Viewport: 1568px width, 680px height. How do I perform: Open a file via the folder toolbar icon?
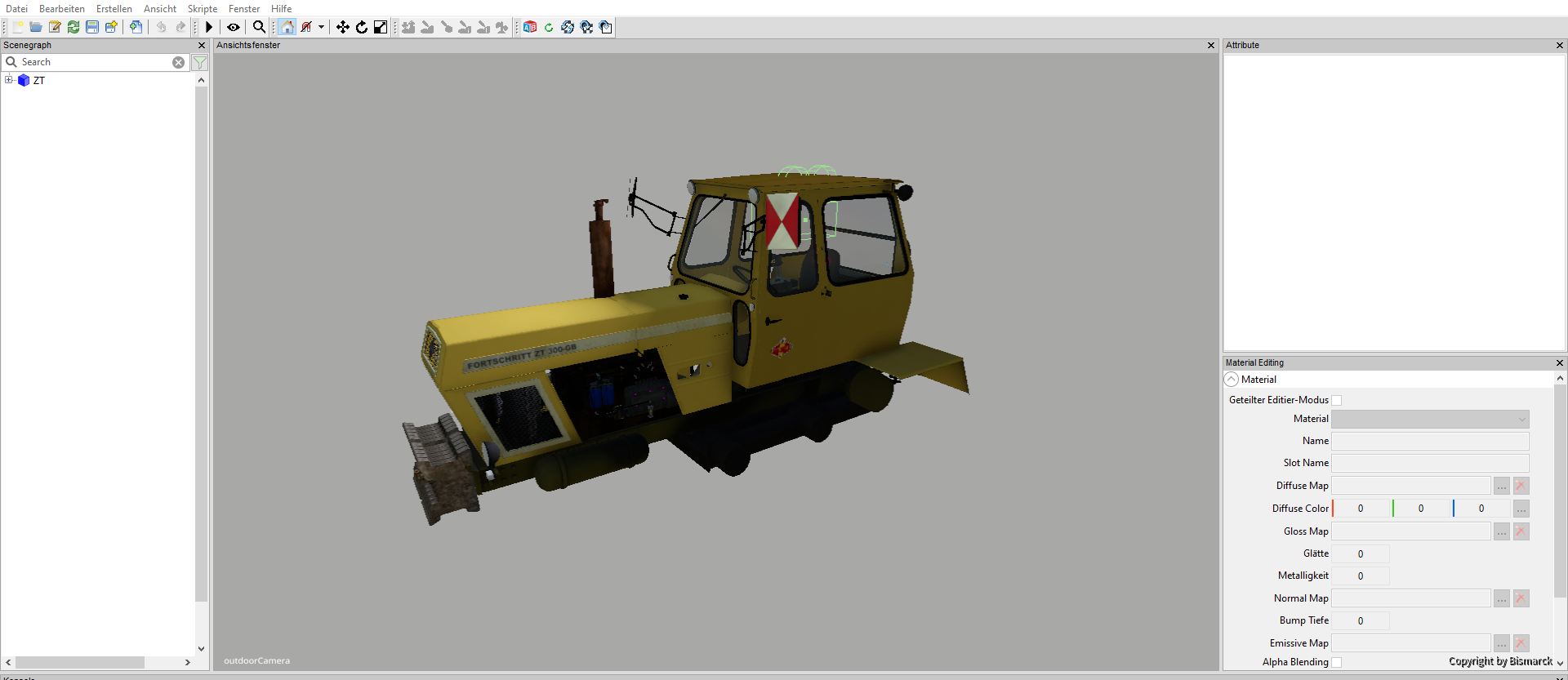coord(36,27)
